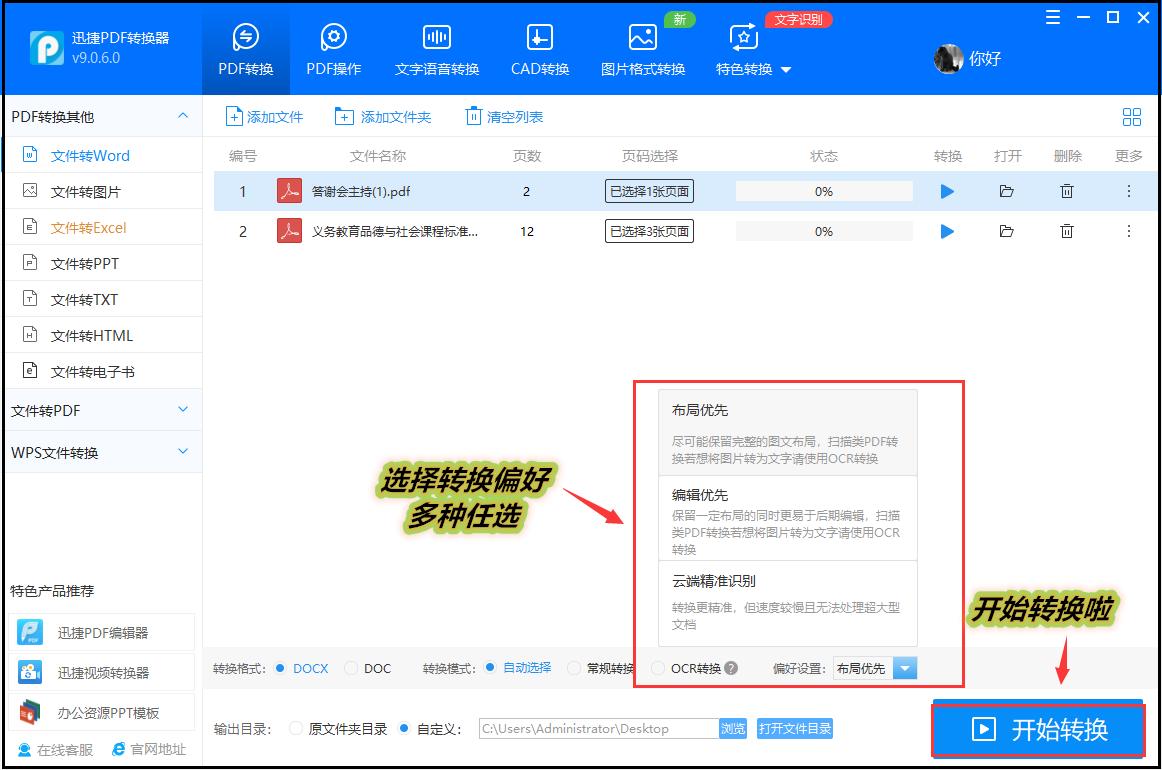Click the 清空列表 clear list icon
Viewport: 1162px width, 770px height.
click(473, 116)
